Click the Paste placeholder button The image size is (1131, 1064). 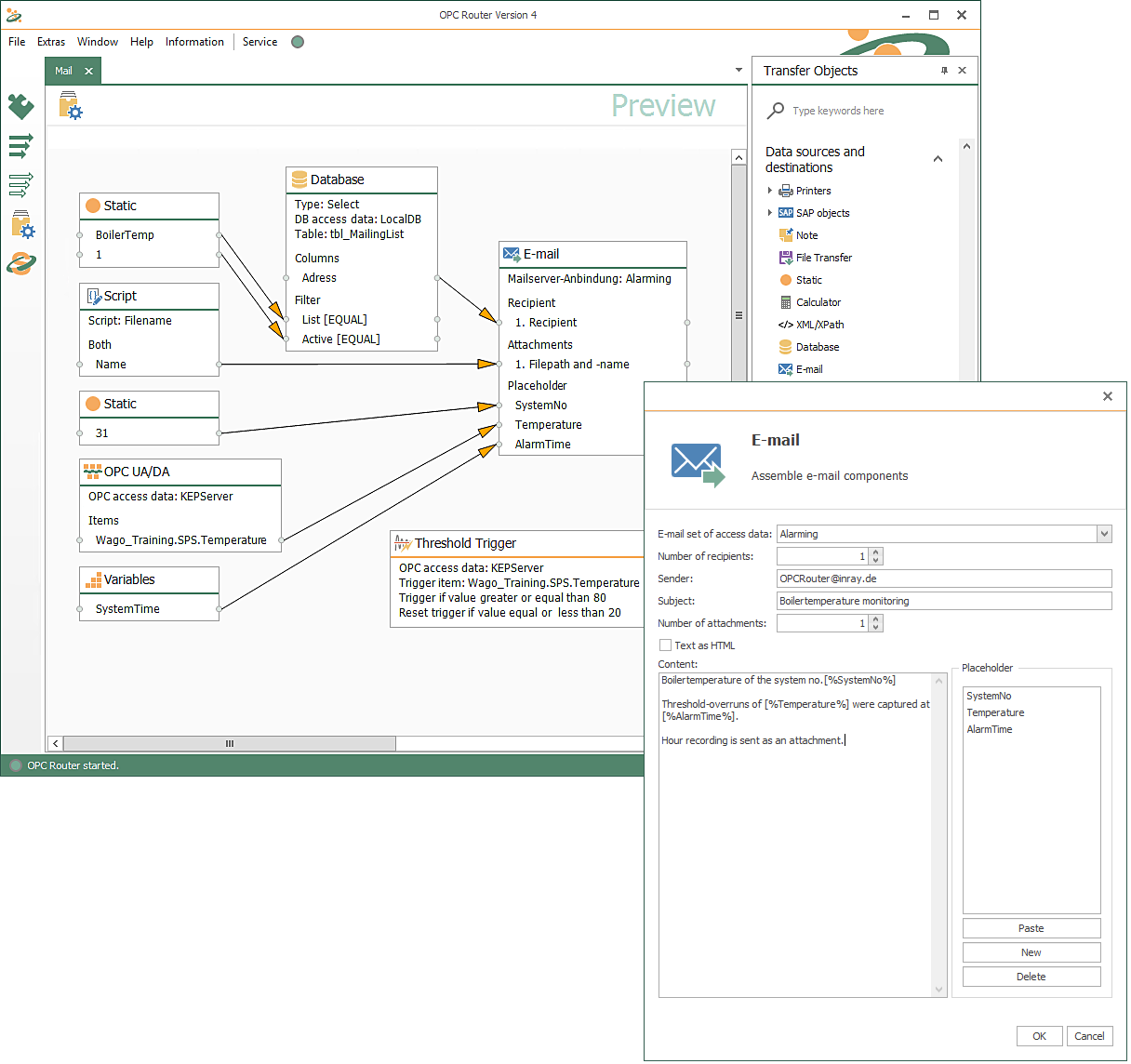tap(1031, 928)
